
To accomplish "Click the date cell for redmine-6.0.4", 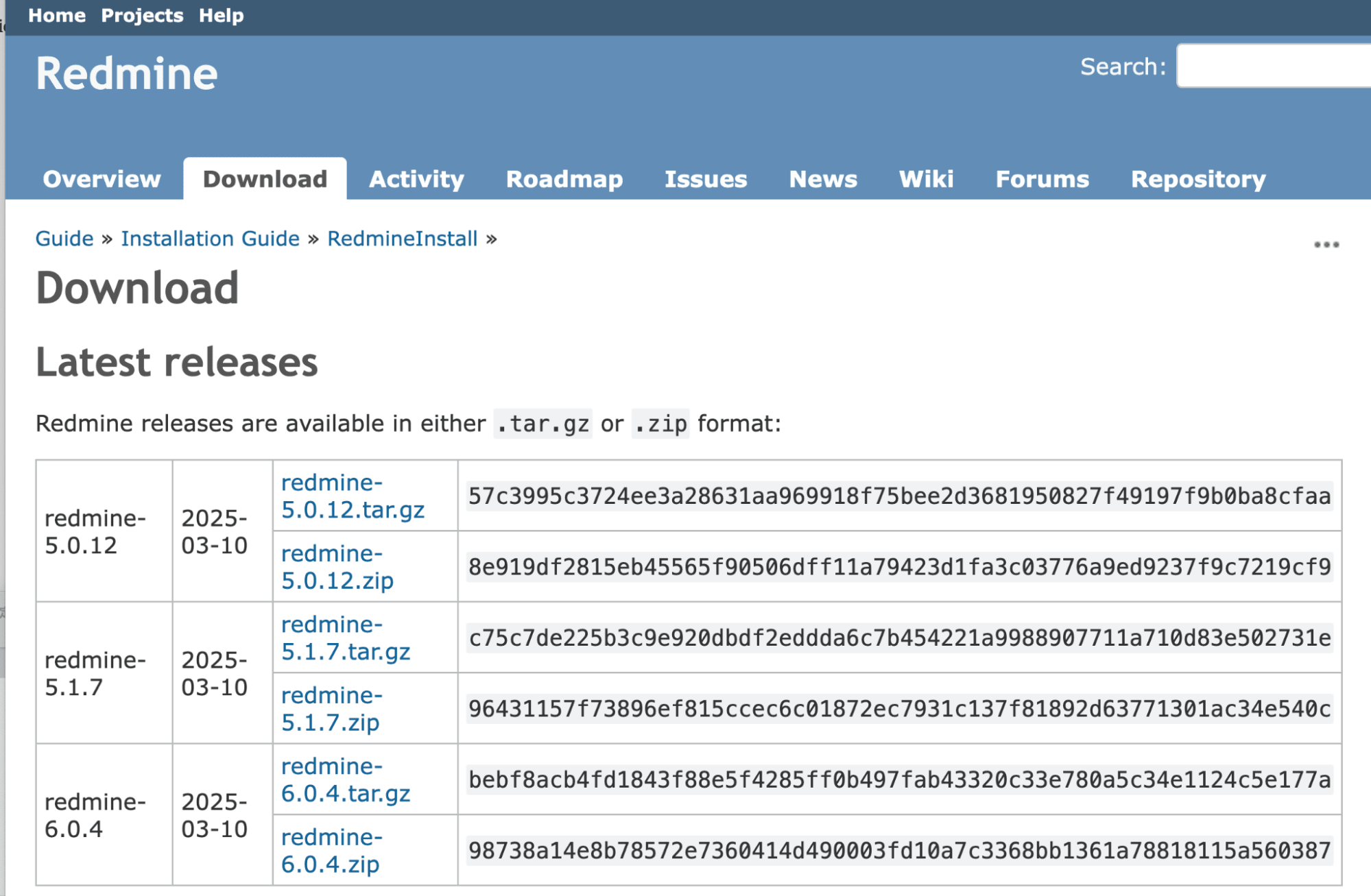I will (222, 815).
